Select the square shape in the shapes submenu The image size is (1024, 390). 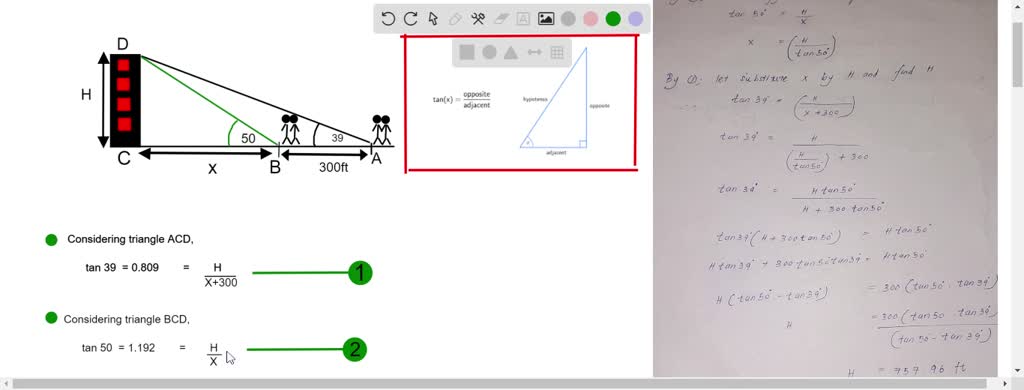coord(467,53)
